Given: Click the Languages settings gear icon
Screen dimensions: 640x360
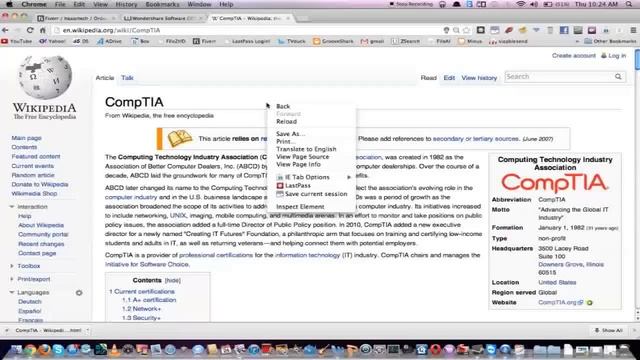Looking at the screenshot, I should pos(79,293).
